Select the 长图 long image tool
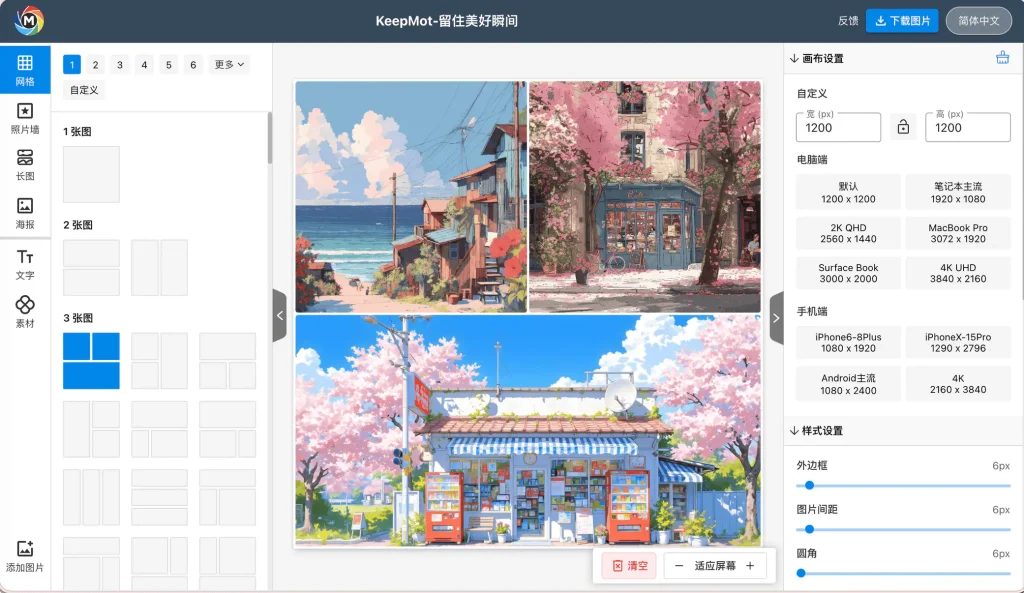 click(x=25, y=165)
